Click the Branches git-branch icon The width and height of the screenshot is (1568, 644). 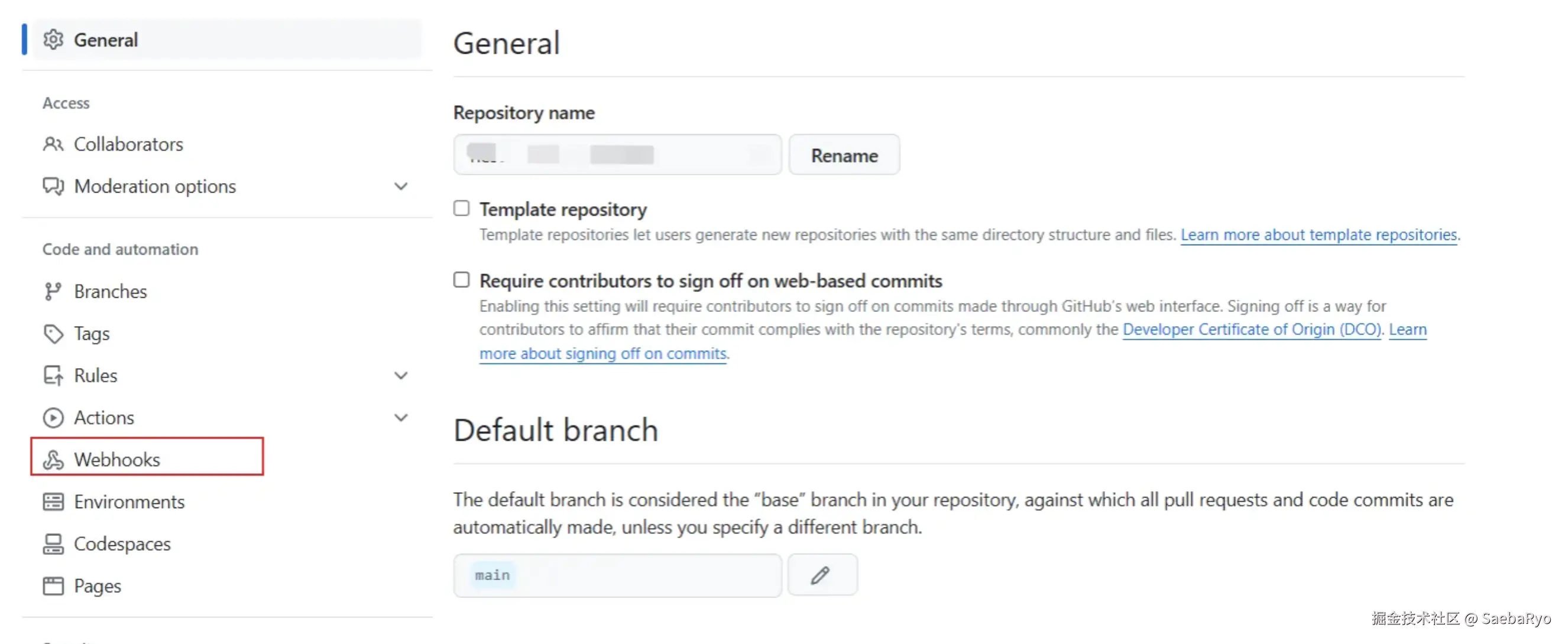[53, 291]
